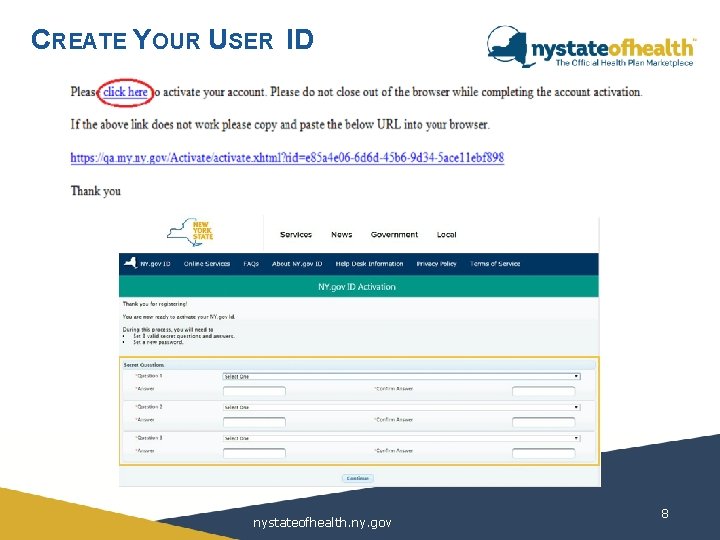Open Privacy Policy page
This screenshot has width=720, height=540.
436,264
